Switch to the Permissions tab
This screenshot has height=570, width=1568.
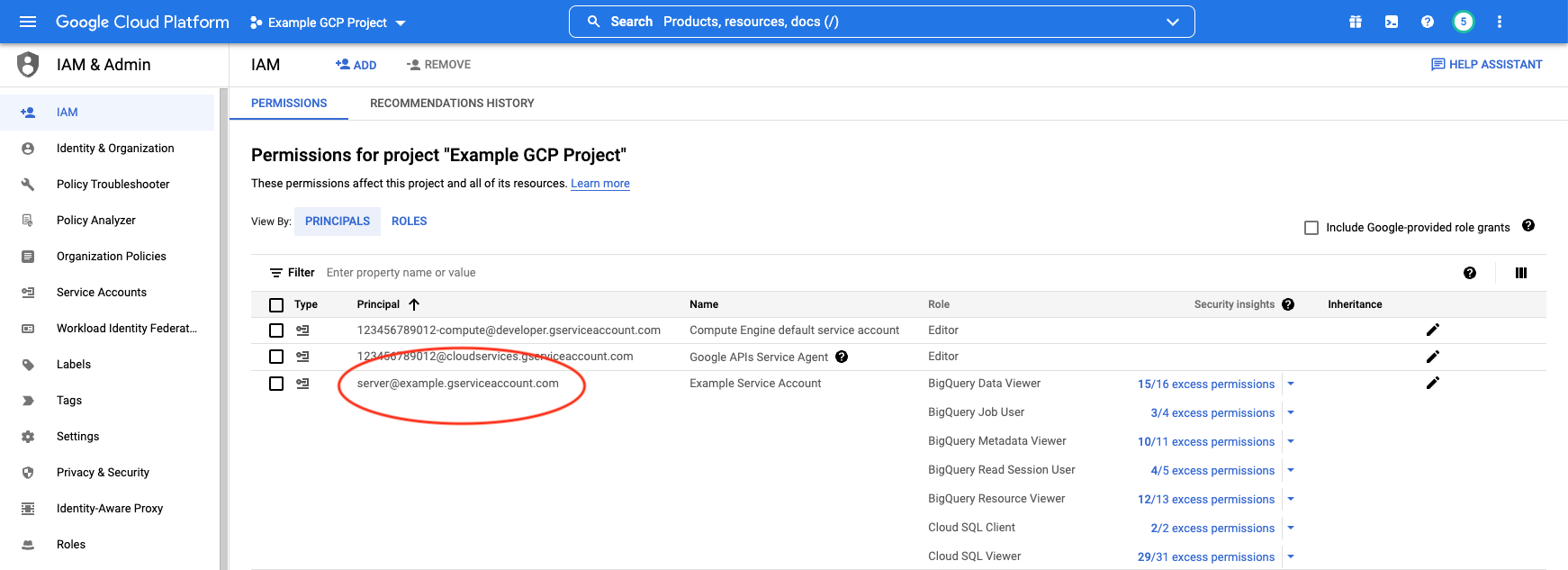pyautogui.click(x=289, y=104)
